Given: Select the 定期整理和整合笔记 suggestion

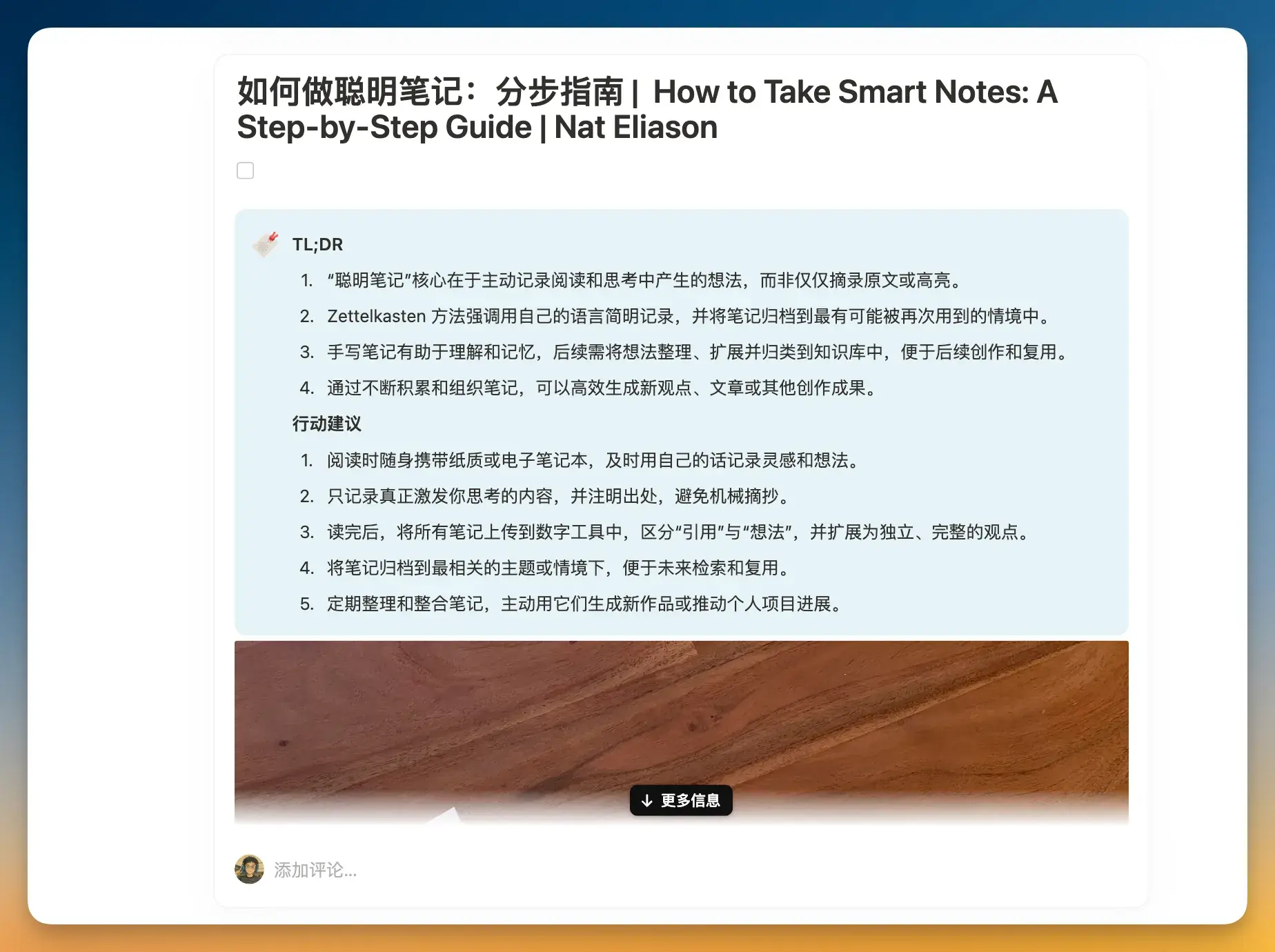Looking at the screenshot, I should coord(584,604).
